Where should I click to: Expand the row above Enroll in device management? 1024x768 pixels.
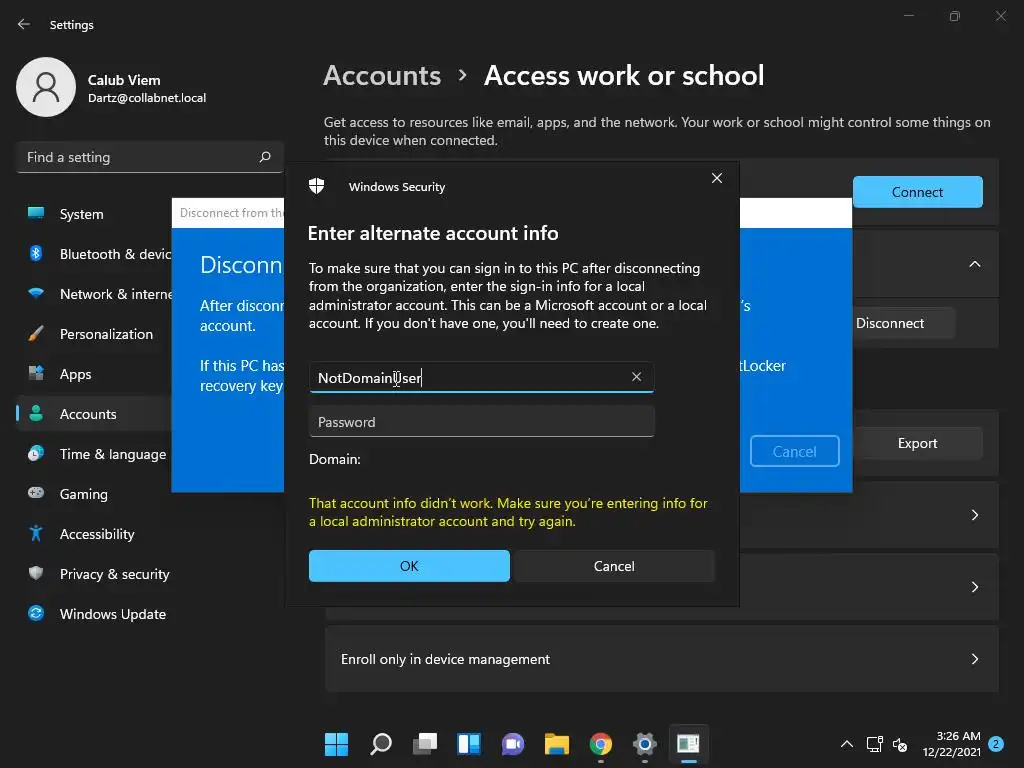tap(974, 587)
